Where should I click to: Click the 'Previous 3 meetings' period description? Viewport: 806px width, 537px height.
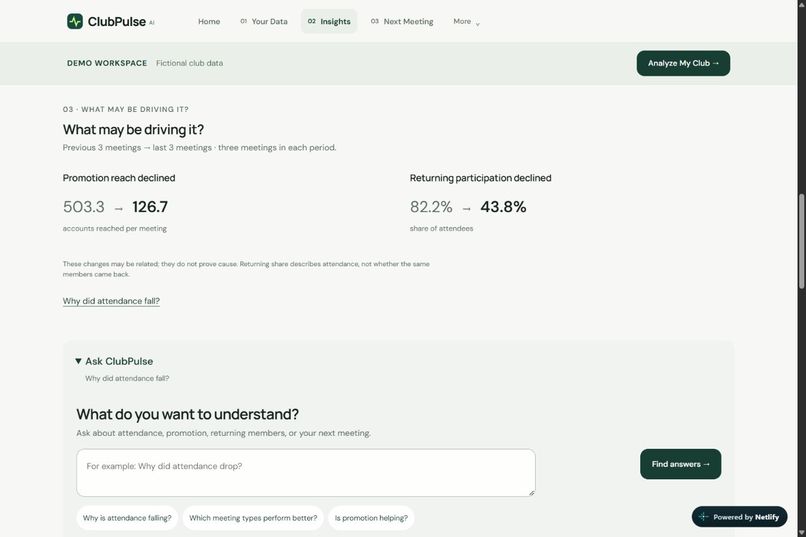click(199, 147)
